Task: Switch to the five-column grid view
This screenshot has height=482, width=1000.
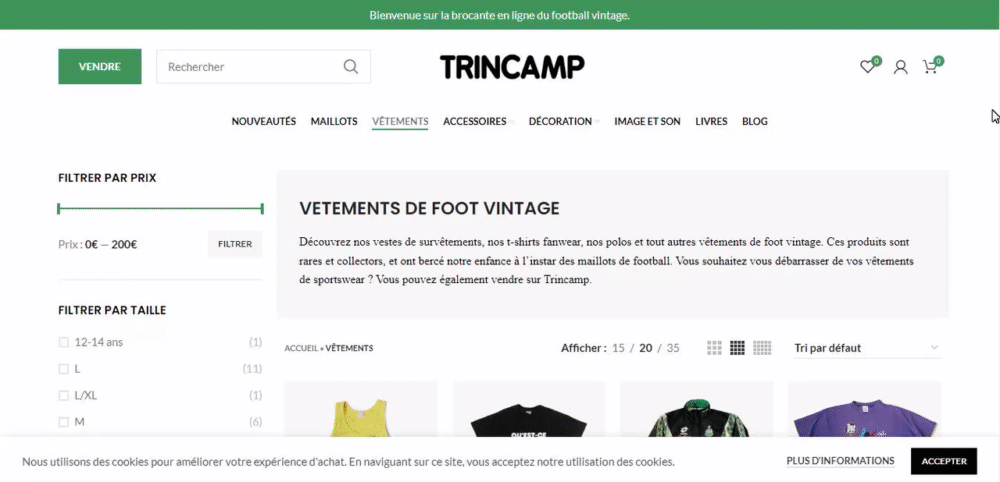Action: click(762, 348)
